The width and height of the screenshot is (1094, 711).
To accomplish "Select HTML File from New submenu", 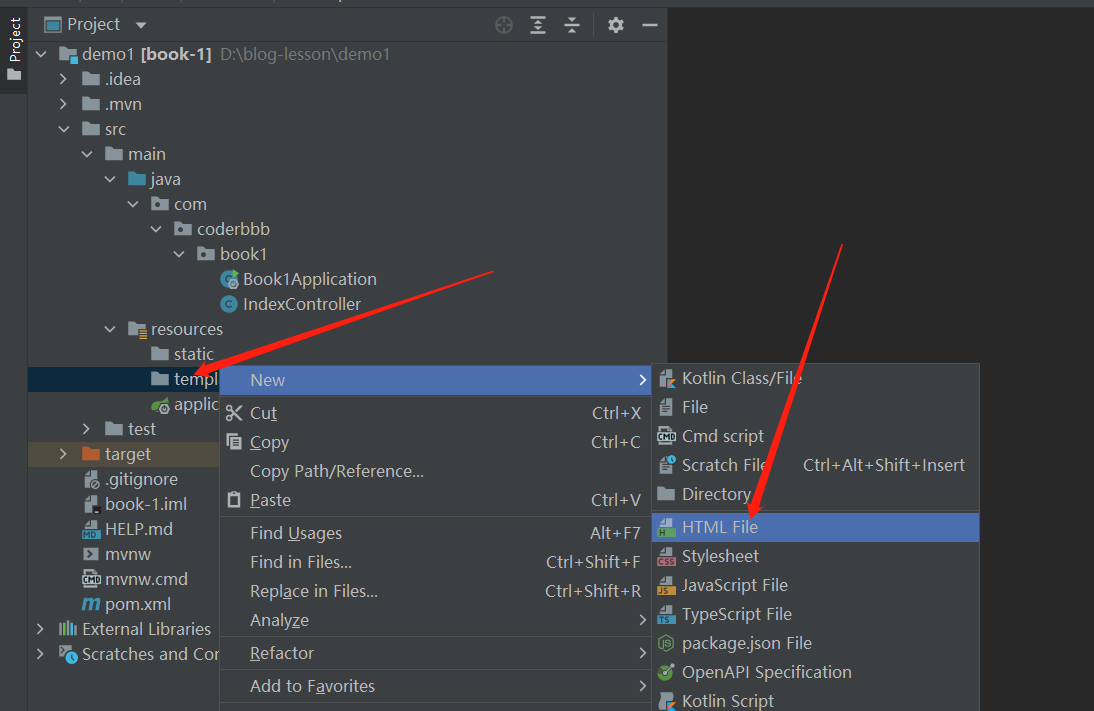I will (720, 527).
